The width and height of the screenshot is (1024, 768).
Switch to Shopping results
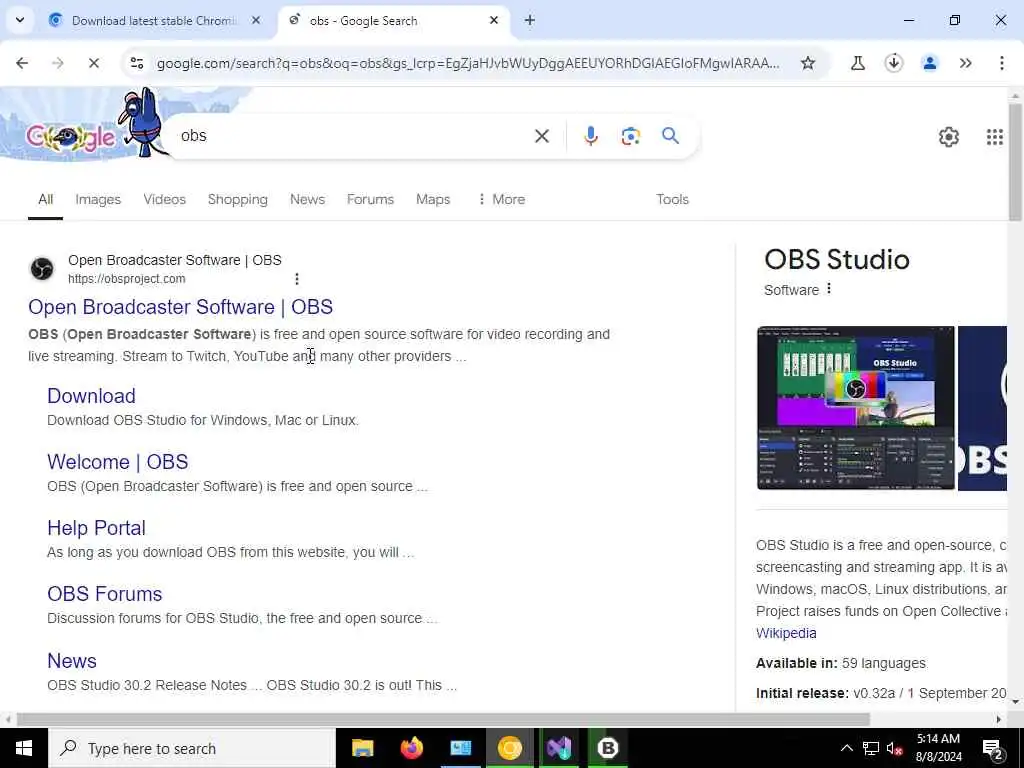(x=238, y=199)
